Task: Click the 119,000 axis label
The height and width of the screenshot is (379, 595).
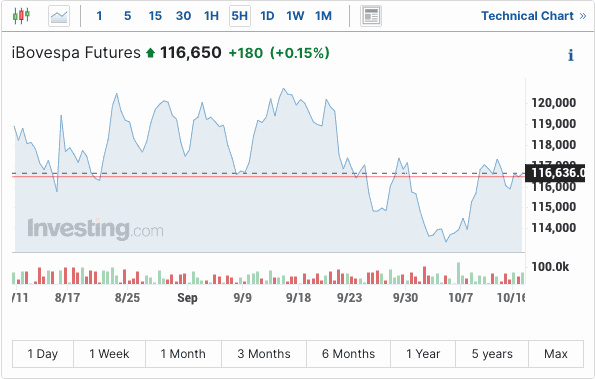Action: click(554, 124)
